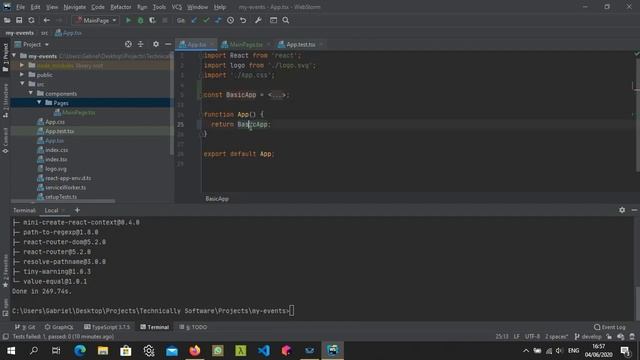Navigate back with the left arrow
Viewport: 640px width, 360px height.
[x=47, y=20]
